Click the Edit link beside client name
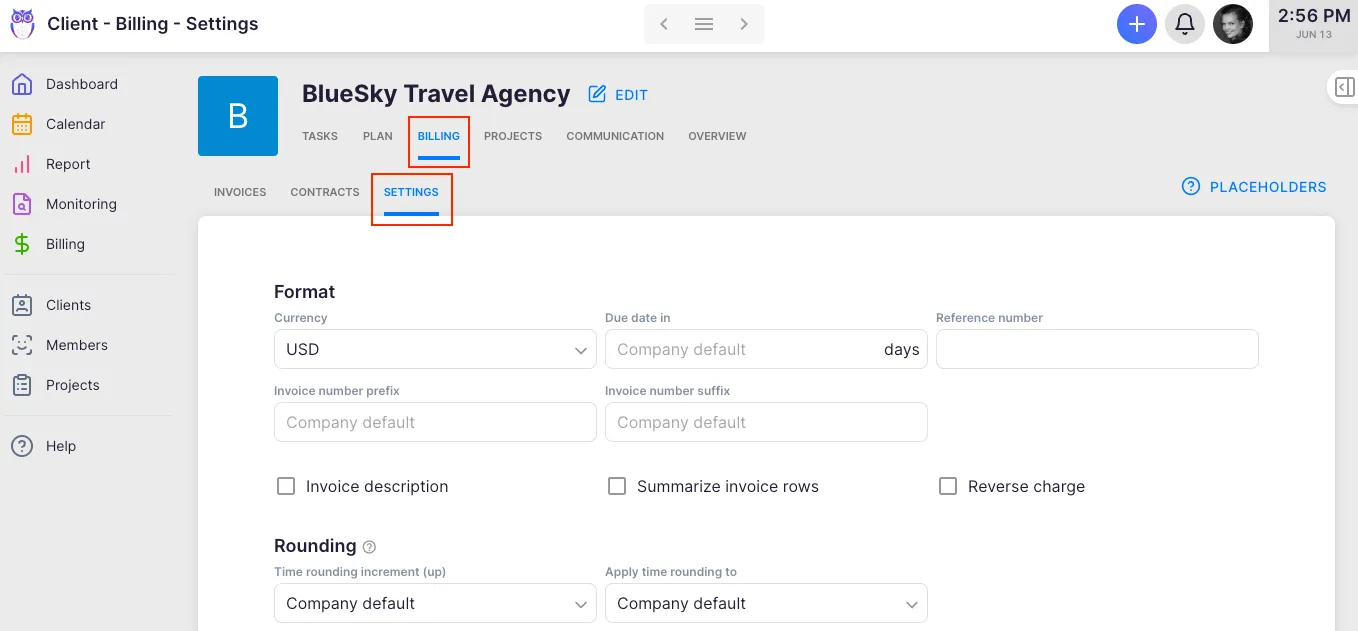Image resolution: width=1358 pixels, height=631 pixels. pos(619,95)
